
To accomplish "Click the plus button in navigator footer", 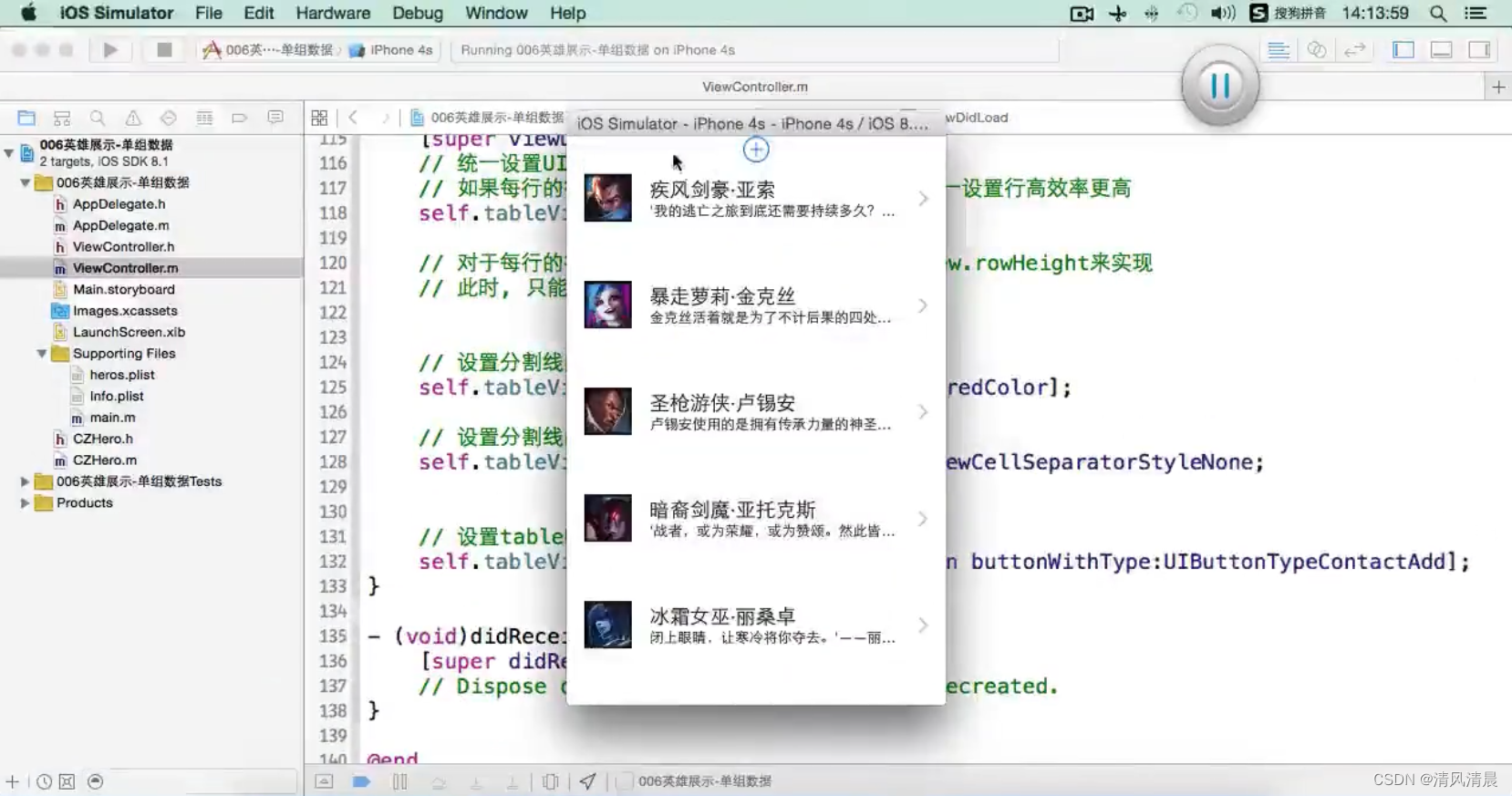I will pyautogui.click(x=12, y=781).
